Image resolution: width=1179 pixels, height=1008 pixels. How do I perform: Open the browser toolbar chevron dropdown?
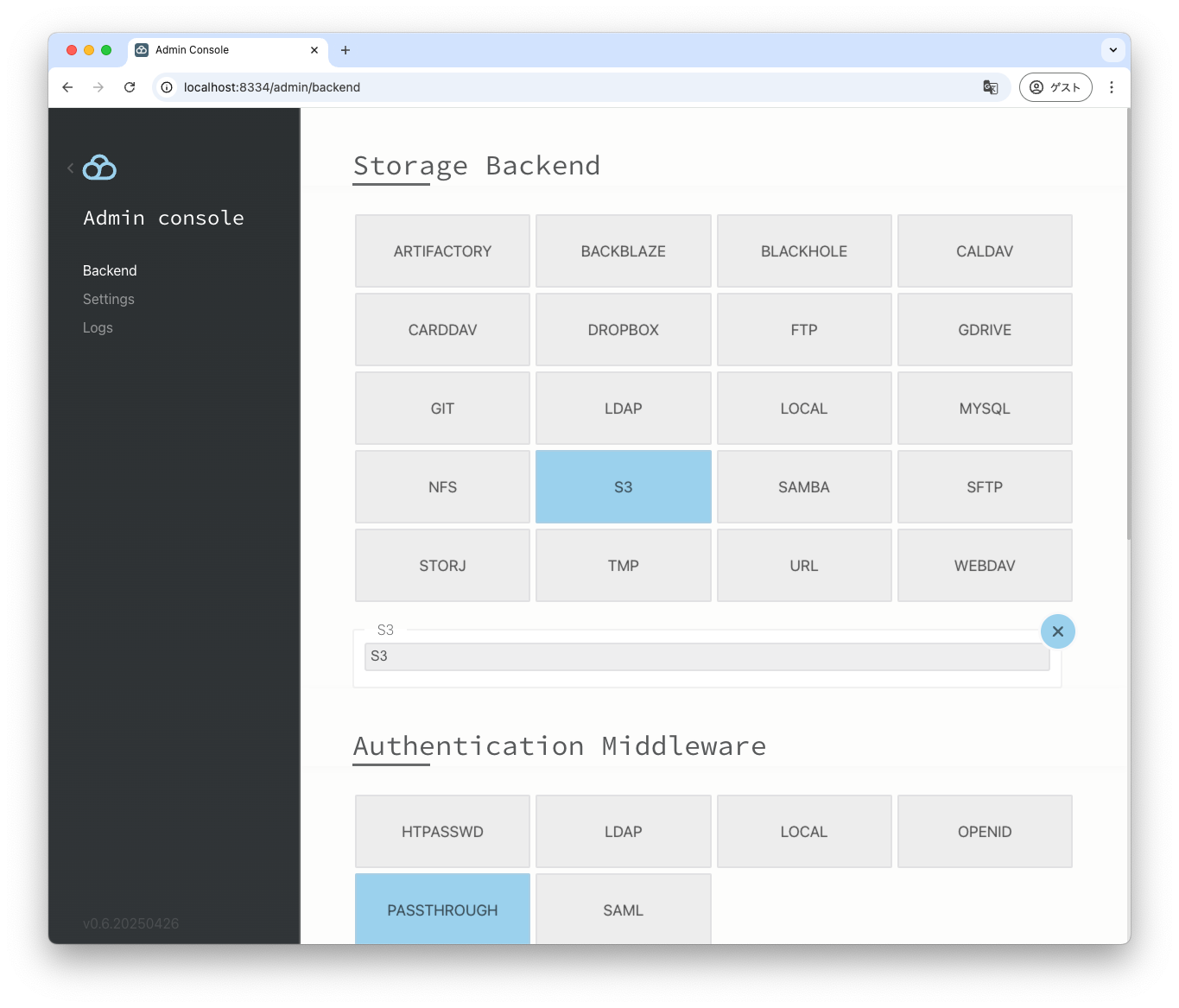pos(1112,50)
